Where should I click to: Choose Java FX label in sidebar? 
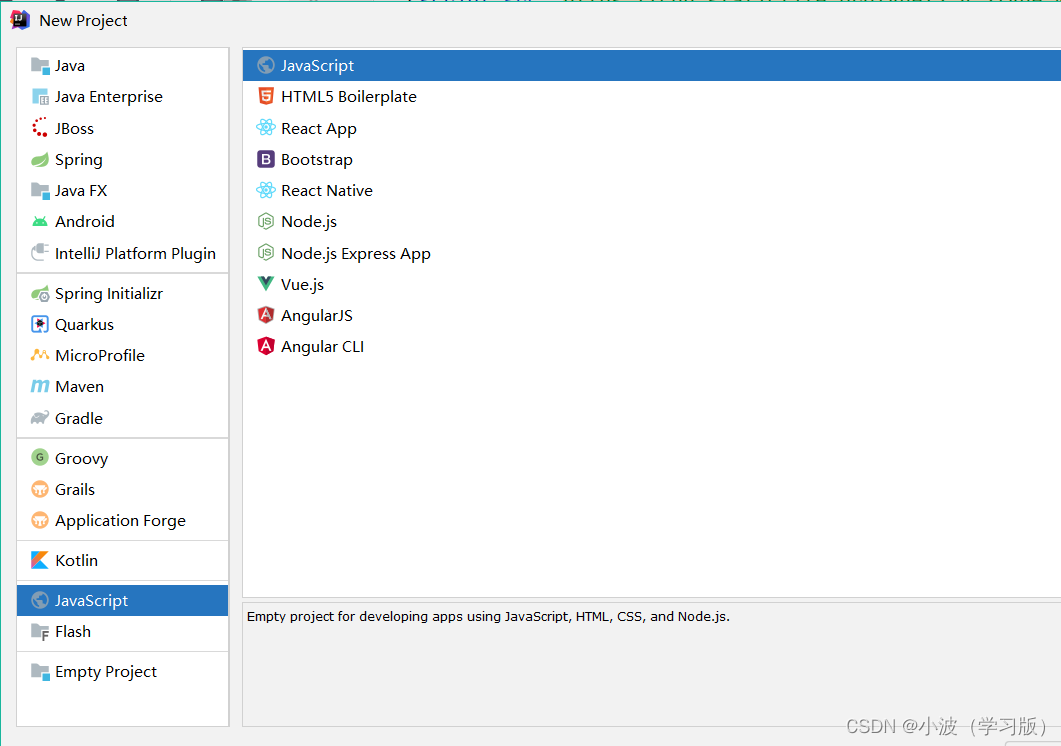coord(81,191)
